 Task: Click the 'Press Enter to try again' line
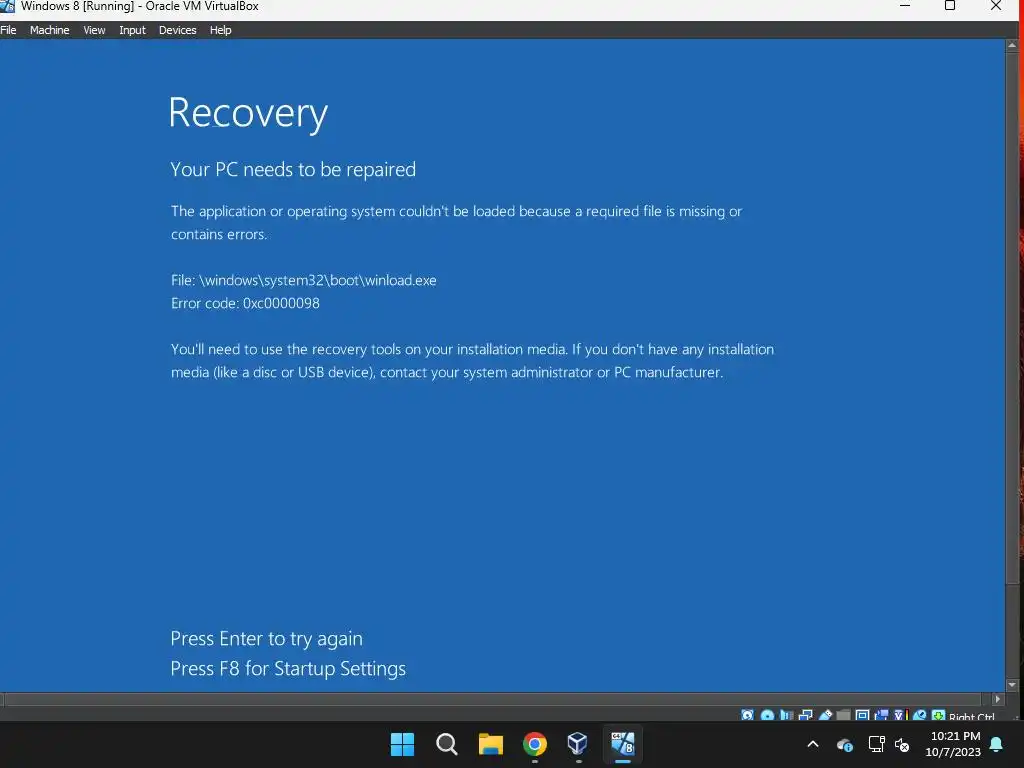click(x=266, y=638)
